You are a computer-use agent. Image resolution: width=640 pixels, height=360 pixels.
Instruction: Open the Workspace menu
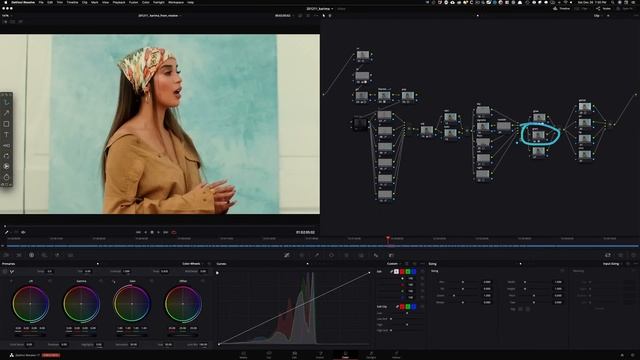coord(176,2)
